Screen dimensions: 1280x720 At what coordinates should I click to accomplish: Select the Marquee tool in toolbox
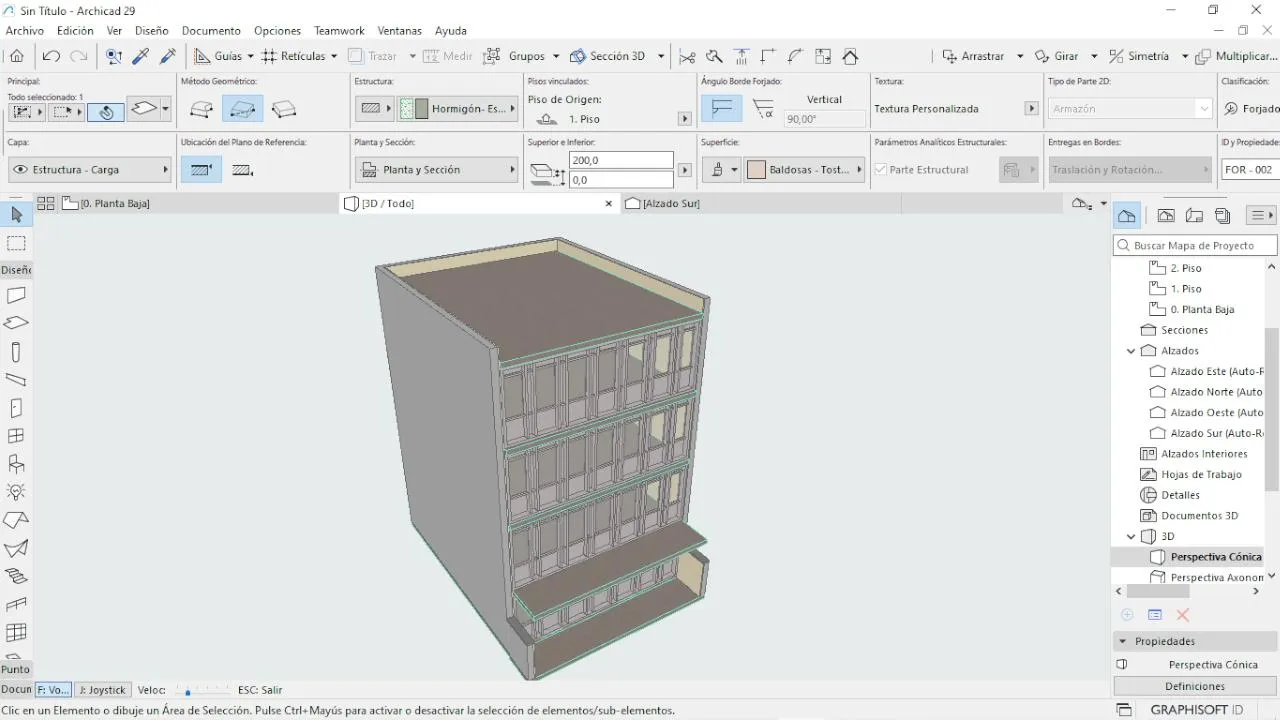[16, 243]
